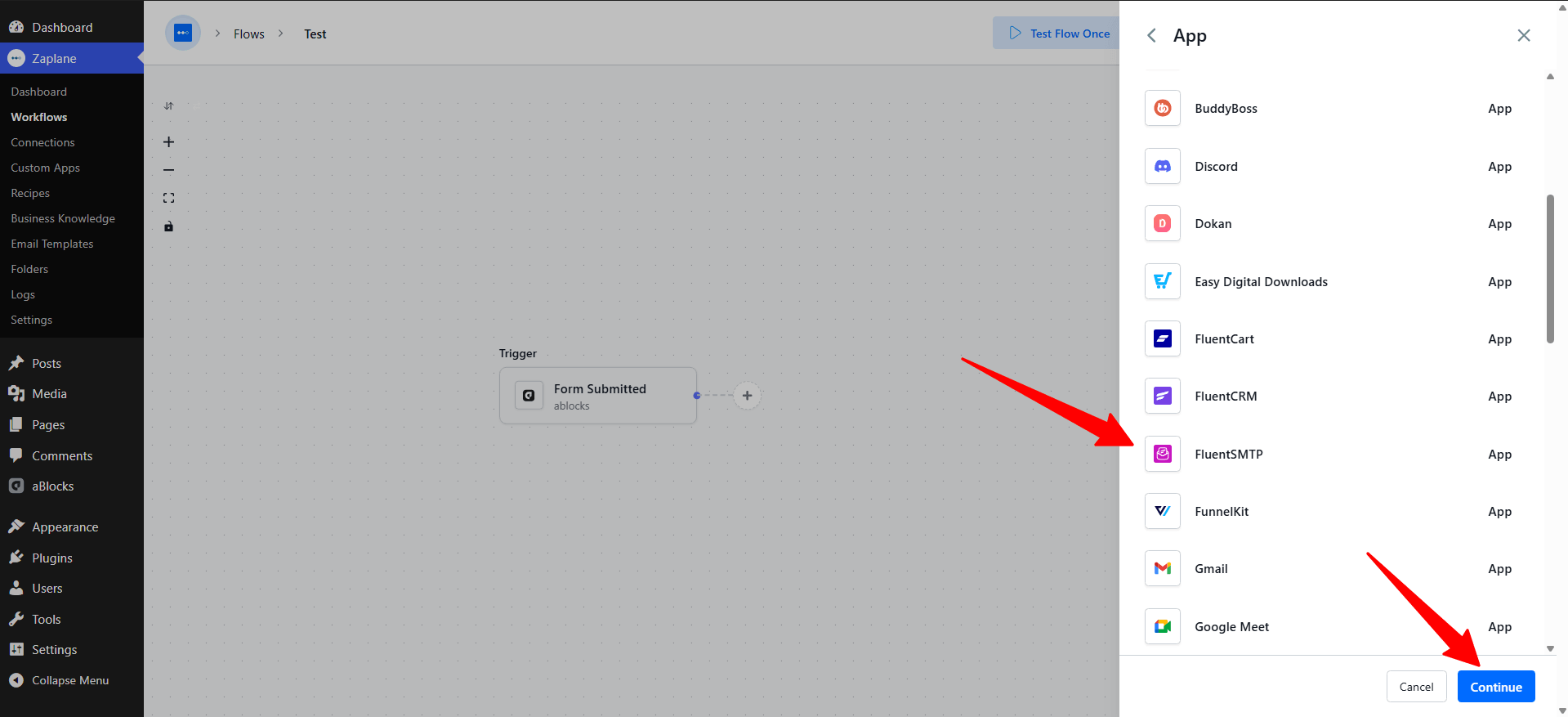The image size is (1568, 717).
Task: Zoom out on the flow canvas
Action: [x=168, y=170]
